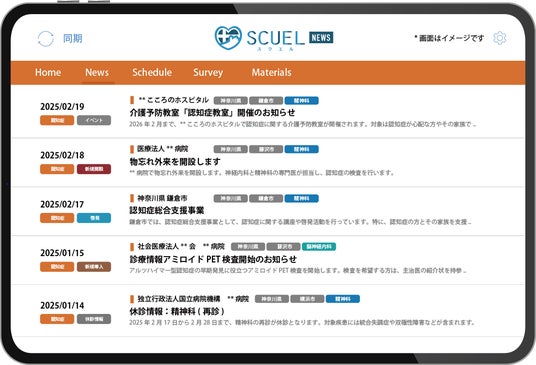Select the News tab
Image resolution: width=536 pixels, height=365 pixels.
[x=97, y=72]
